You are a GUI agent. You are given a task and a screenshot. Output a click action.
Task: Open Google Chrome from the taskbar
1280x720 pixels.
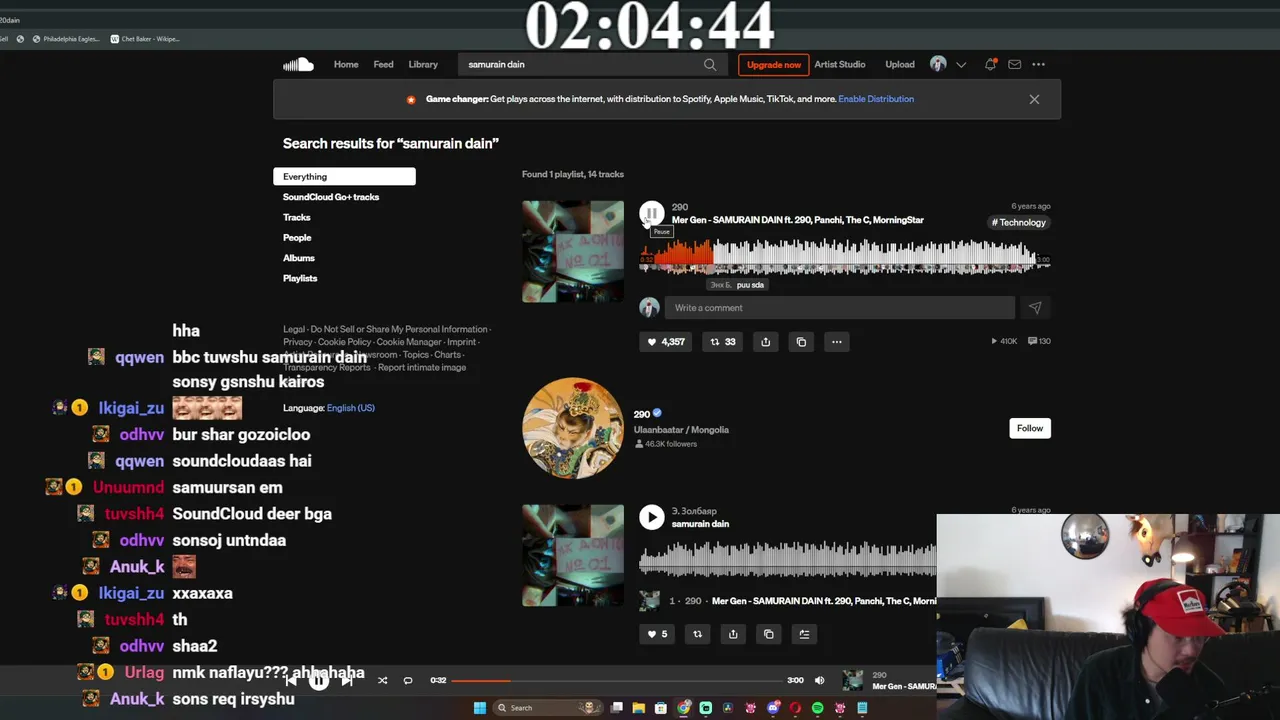(684, 708)
